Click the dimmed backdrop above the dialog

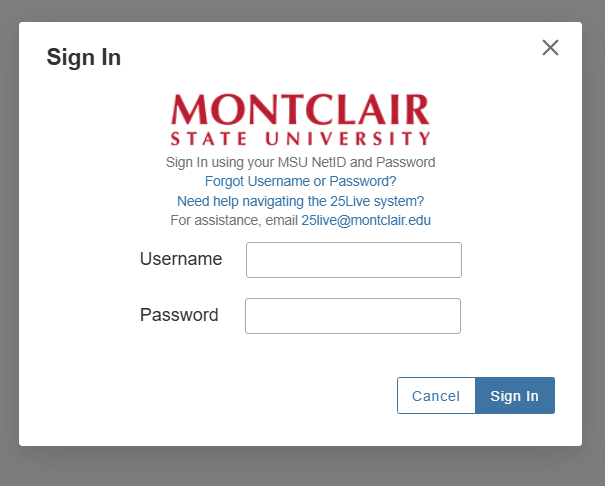(300, 10)
